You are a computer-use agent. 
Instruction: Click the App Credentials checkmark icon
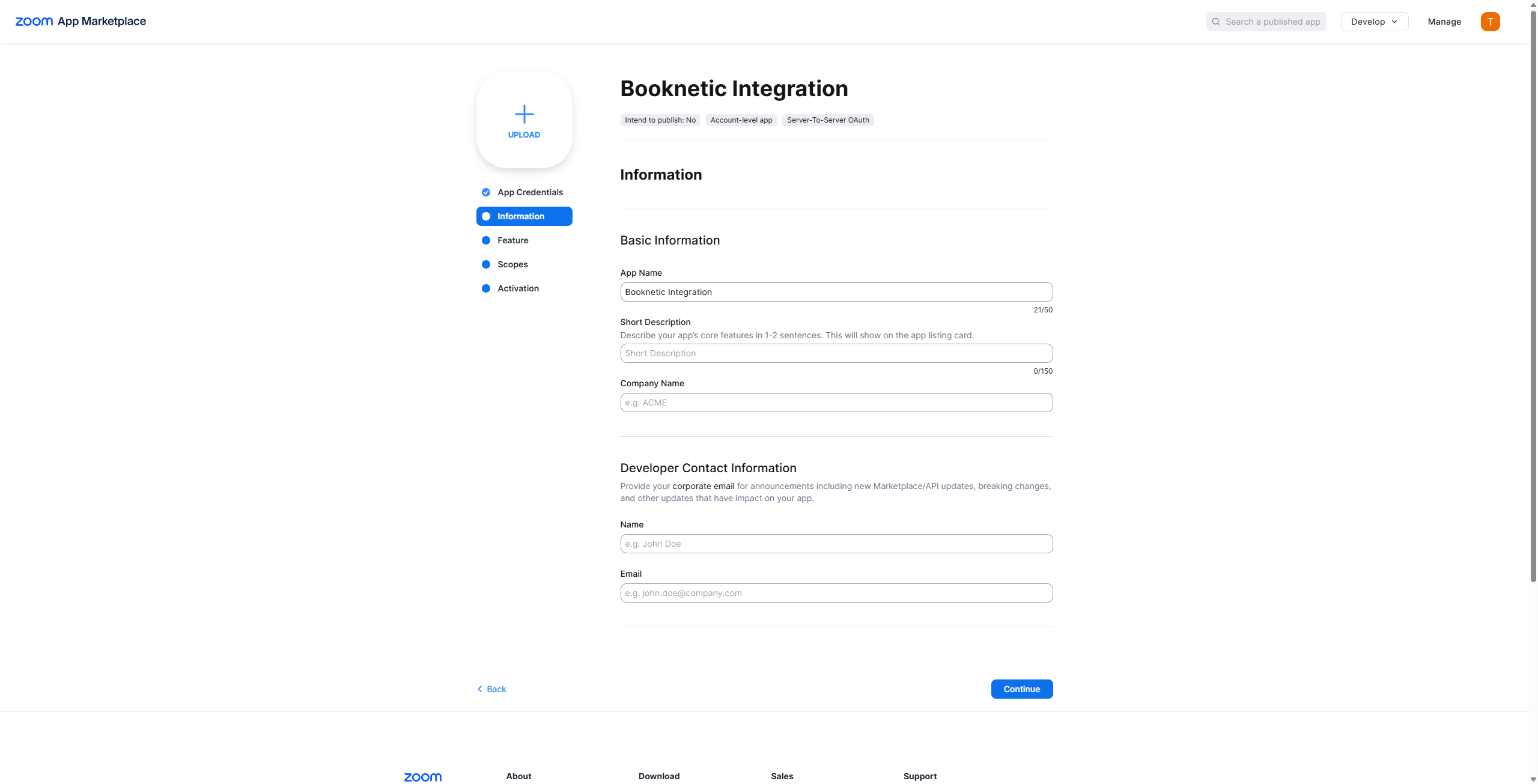486,192
